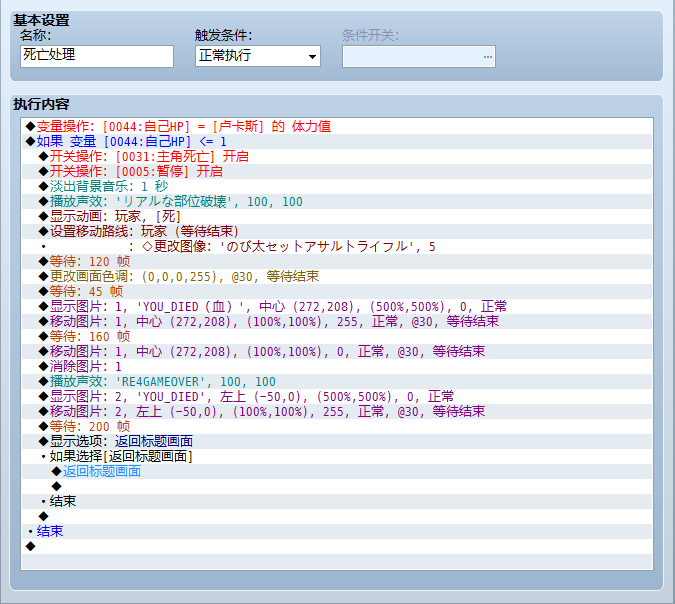Select the 显示图片: 1, 'YOU_DIED (血)' line
675x604 pixels.
[x=337, y=307]
